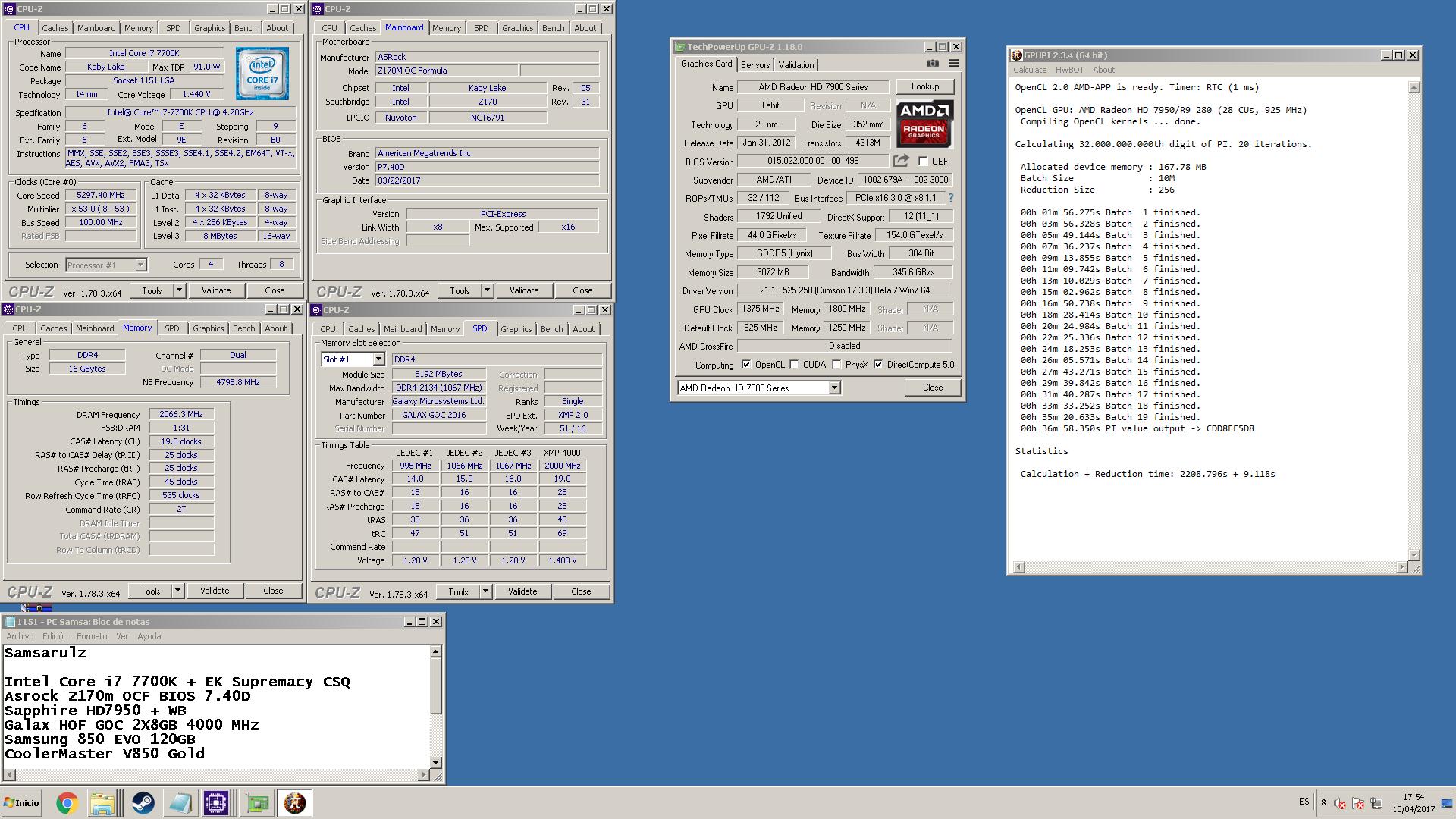1456x819 pixels.
Task: Click the Notepad vertical scrollbar thumb
Action: click(435, 686)
